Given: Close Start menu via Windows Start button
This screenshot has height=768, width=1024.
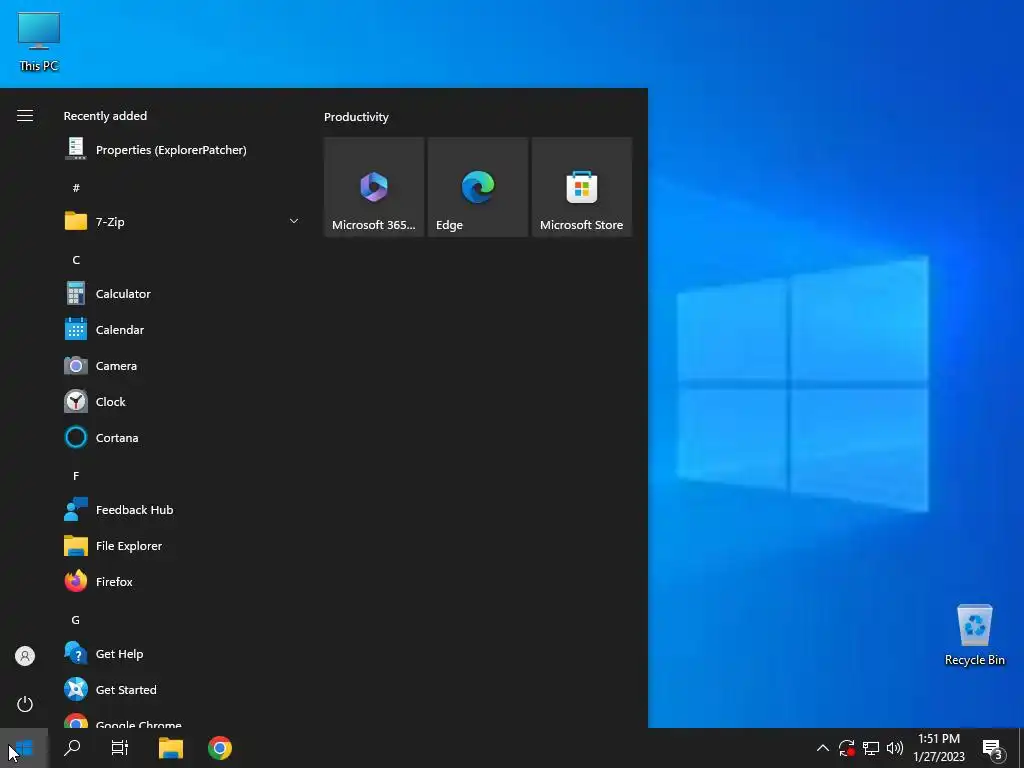Looking at the screenshot, I should (x=24, y=748).
